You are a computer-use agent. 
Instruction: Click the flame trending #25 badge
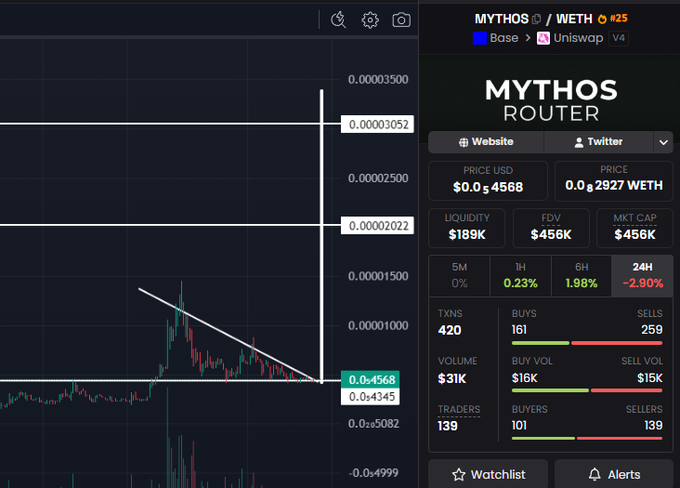(612, 19)
